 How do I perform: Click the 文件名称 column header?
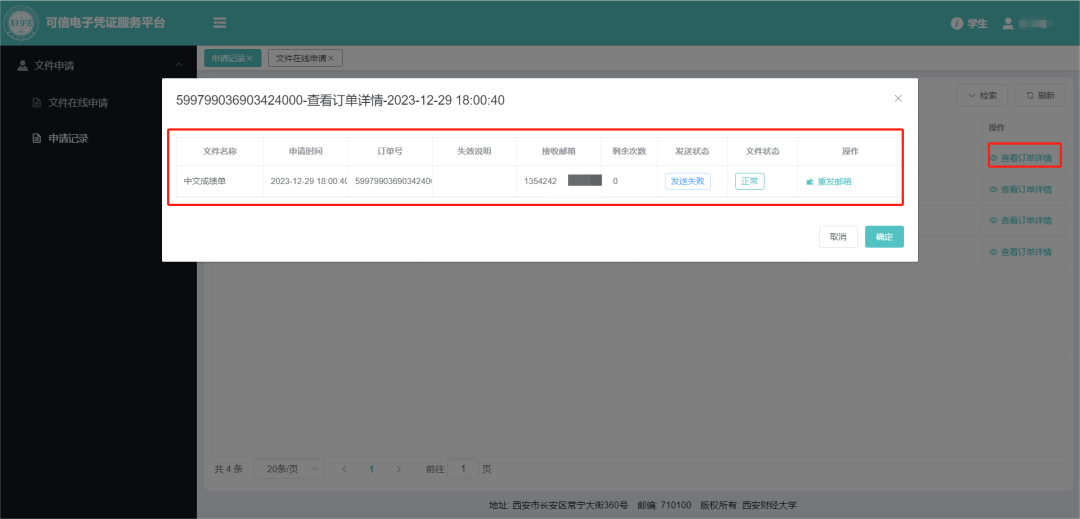click(220, 151)
